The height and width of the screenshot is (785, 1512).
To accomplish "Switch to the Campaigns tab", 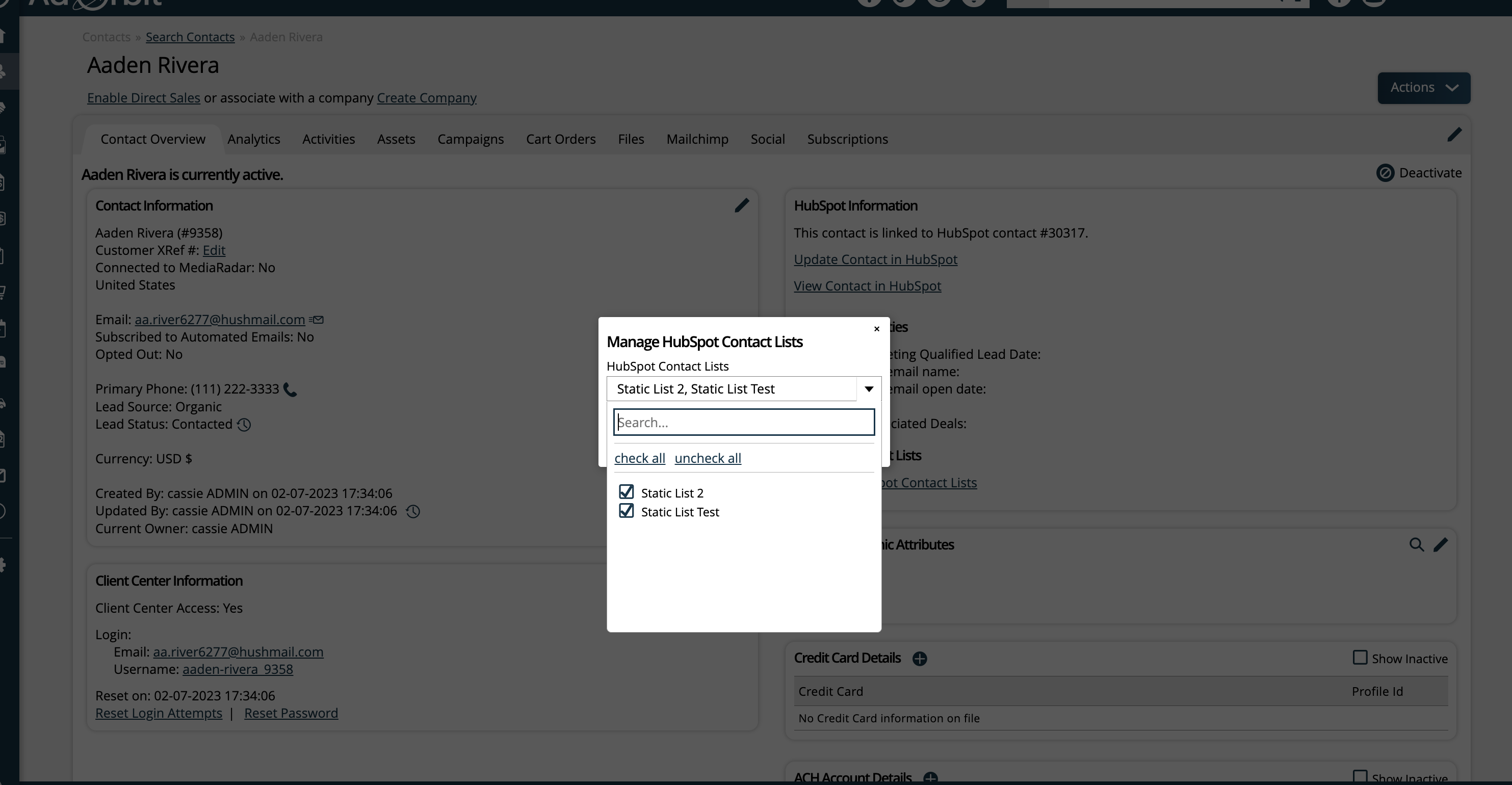I will (470, 139).
